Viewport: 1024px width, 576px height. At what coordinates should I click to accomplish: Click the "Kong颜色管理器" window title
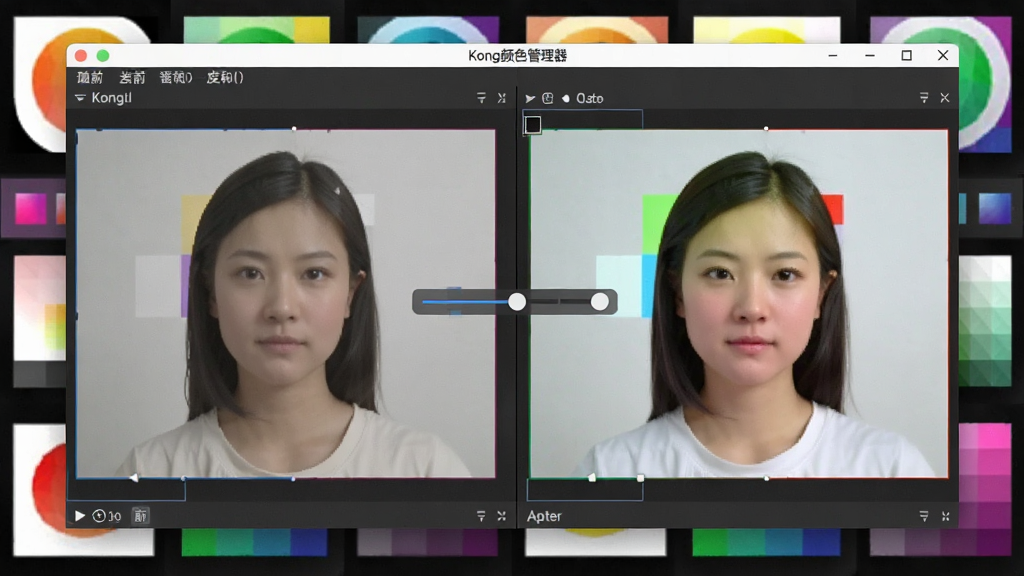(x=517, y=56)
